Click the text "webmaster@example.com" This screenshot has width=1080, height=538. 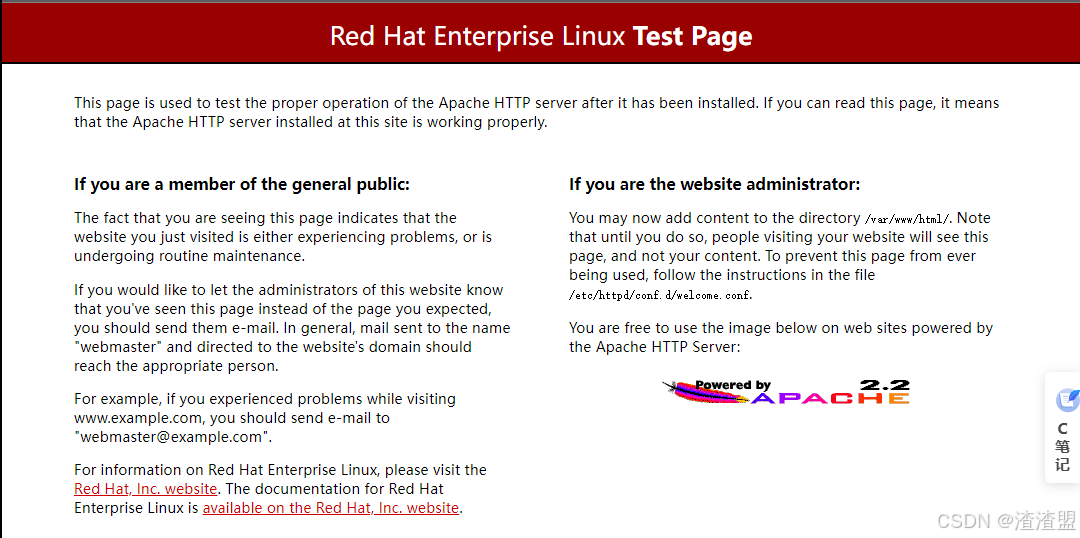173,437
